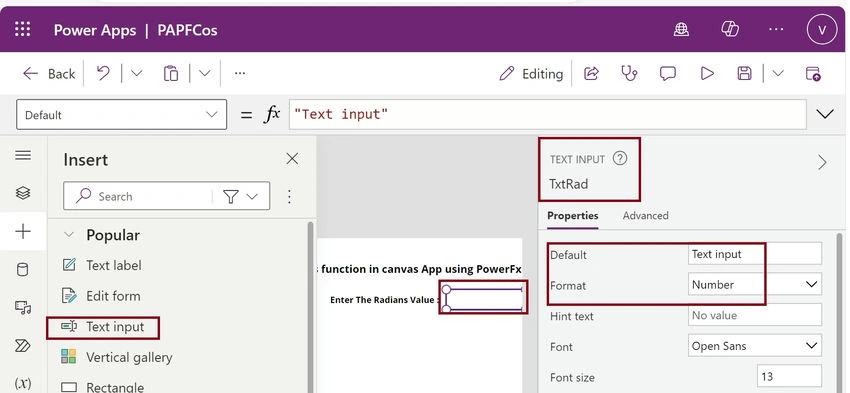Close the Insert pane
850x393 pixels.
click(x=292, y=159)
